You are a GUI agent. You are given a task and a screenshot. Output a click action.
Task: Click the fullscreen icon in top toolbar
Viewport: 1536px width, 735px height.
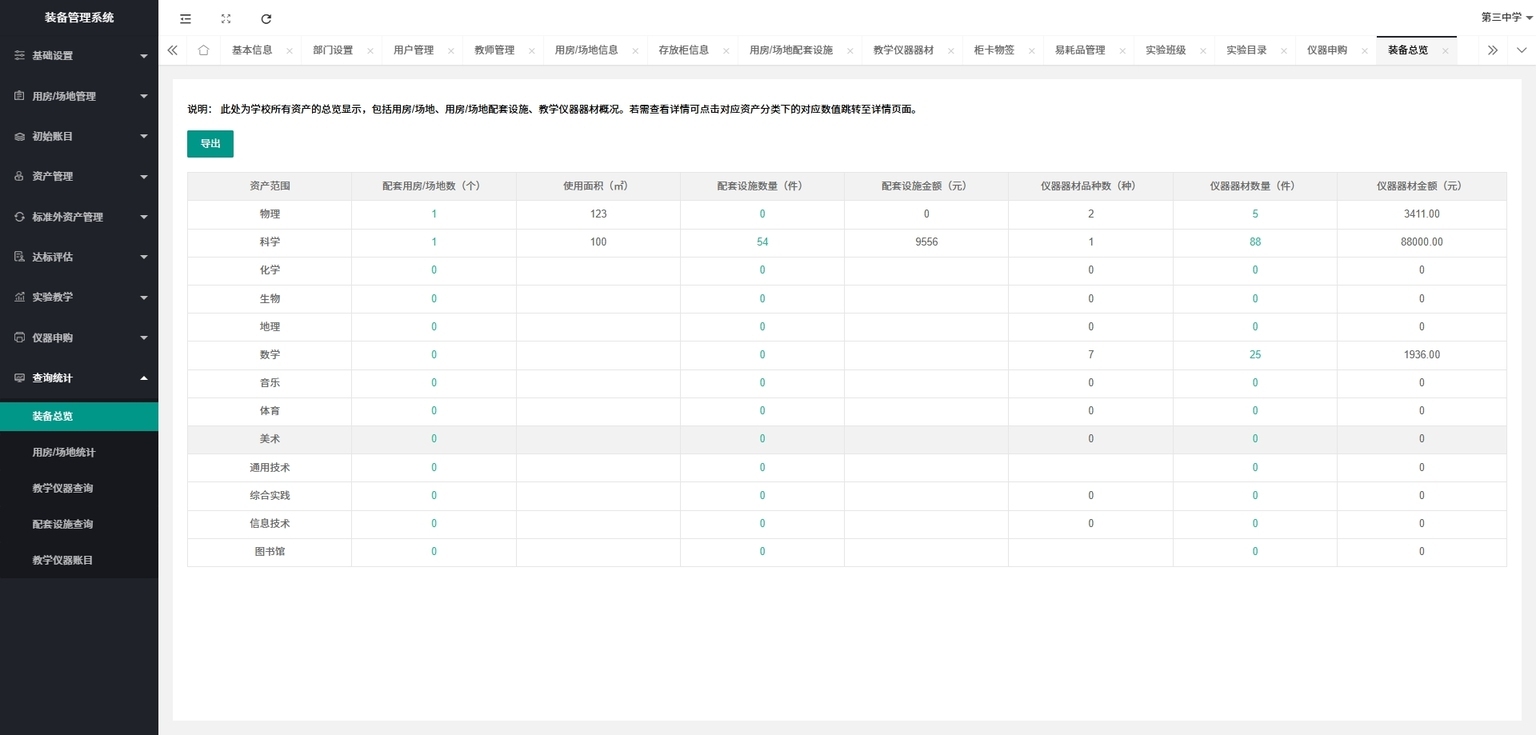226,18
